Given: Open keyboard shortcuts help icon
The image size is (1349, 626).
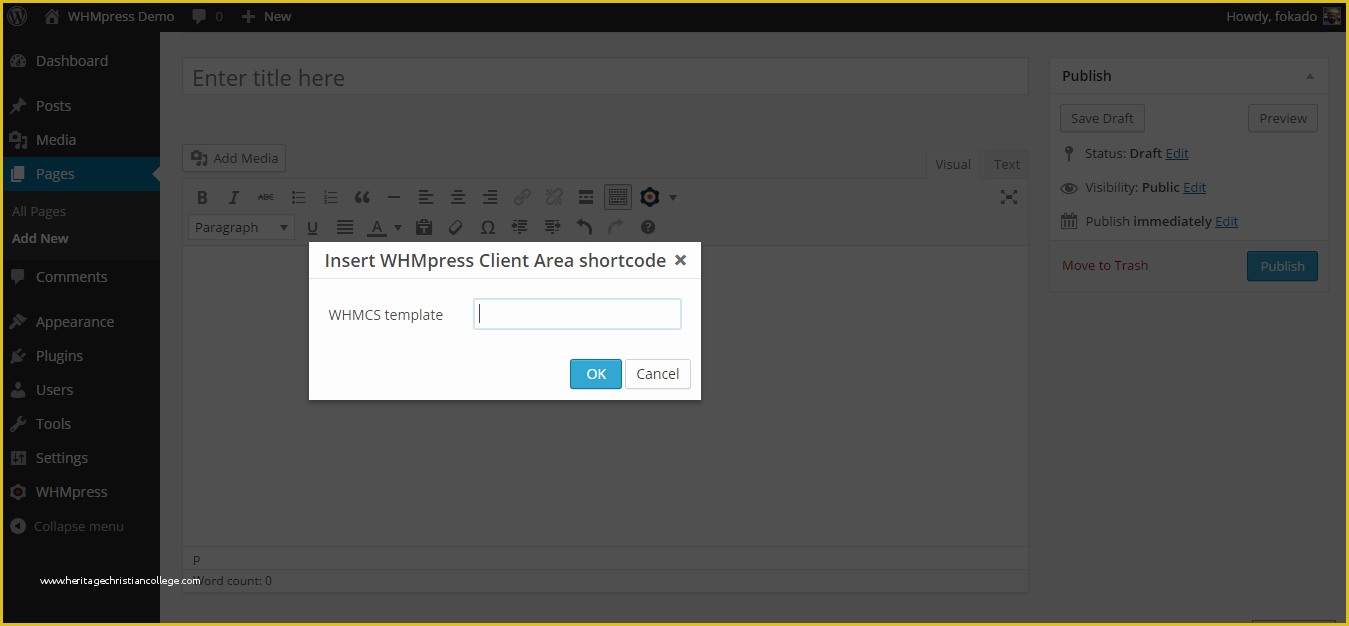Looking at the screenshot, I should [648, 228].
